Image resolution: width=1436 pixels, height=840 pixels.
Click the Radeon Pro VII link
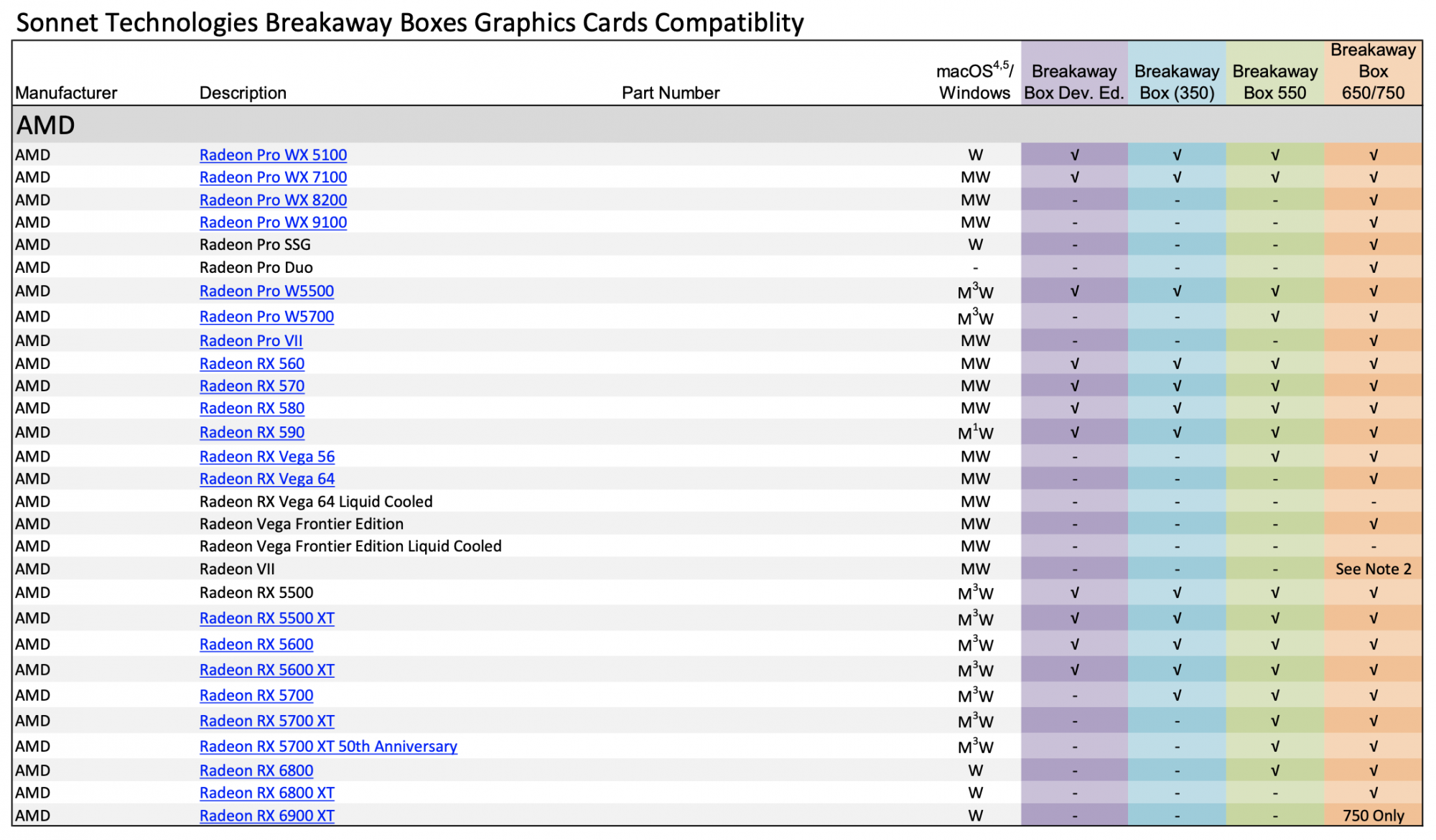[251, 341]
